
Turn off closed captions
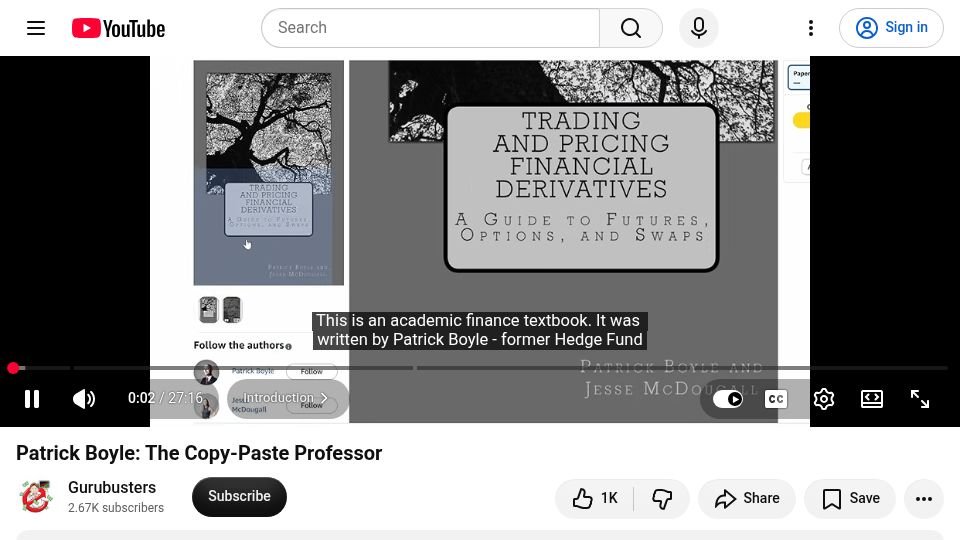coord(776,399)
